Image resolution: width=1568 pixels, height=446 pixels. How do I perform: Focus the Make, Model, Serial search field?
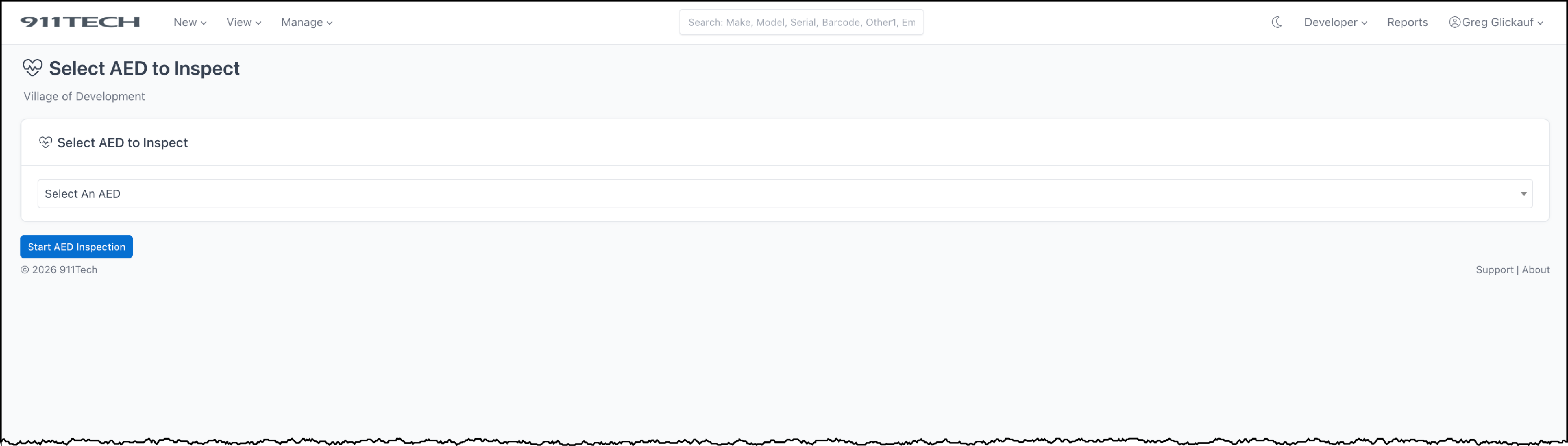[801, 22]
